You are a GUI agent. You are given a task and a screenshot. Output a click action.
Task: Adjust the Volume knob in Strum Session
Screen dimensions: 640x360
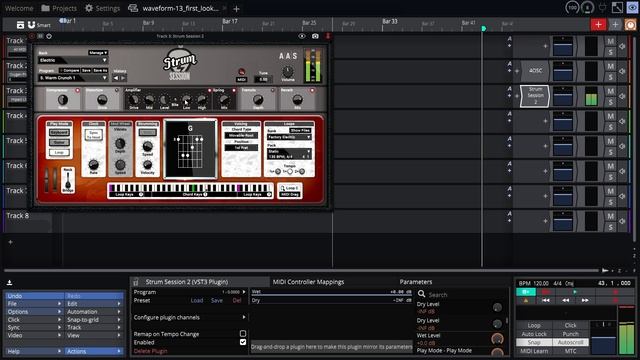coord(288,72)
